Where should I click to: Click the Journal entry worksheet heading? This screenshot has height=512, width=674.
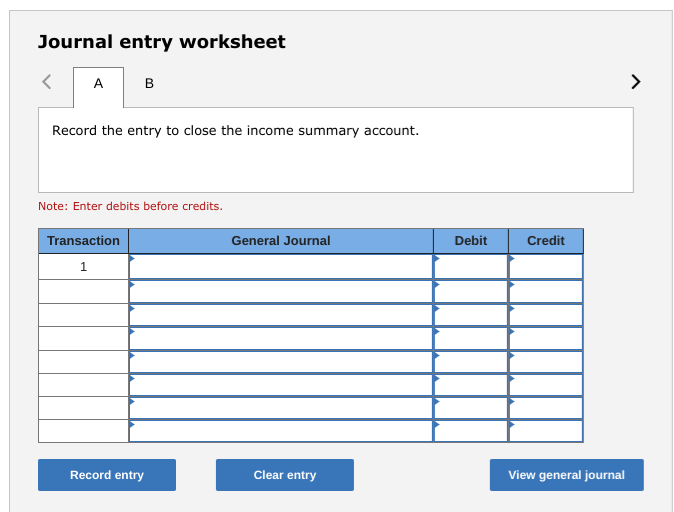pyautogui.click(x=162, y=42)
